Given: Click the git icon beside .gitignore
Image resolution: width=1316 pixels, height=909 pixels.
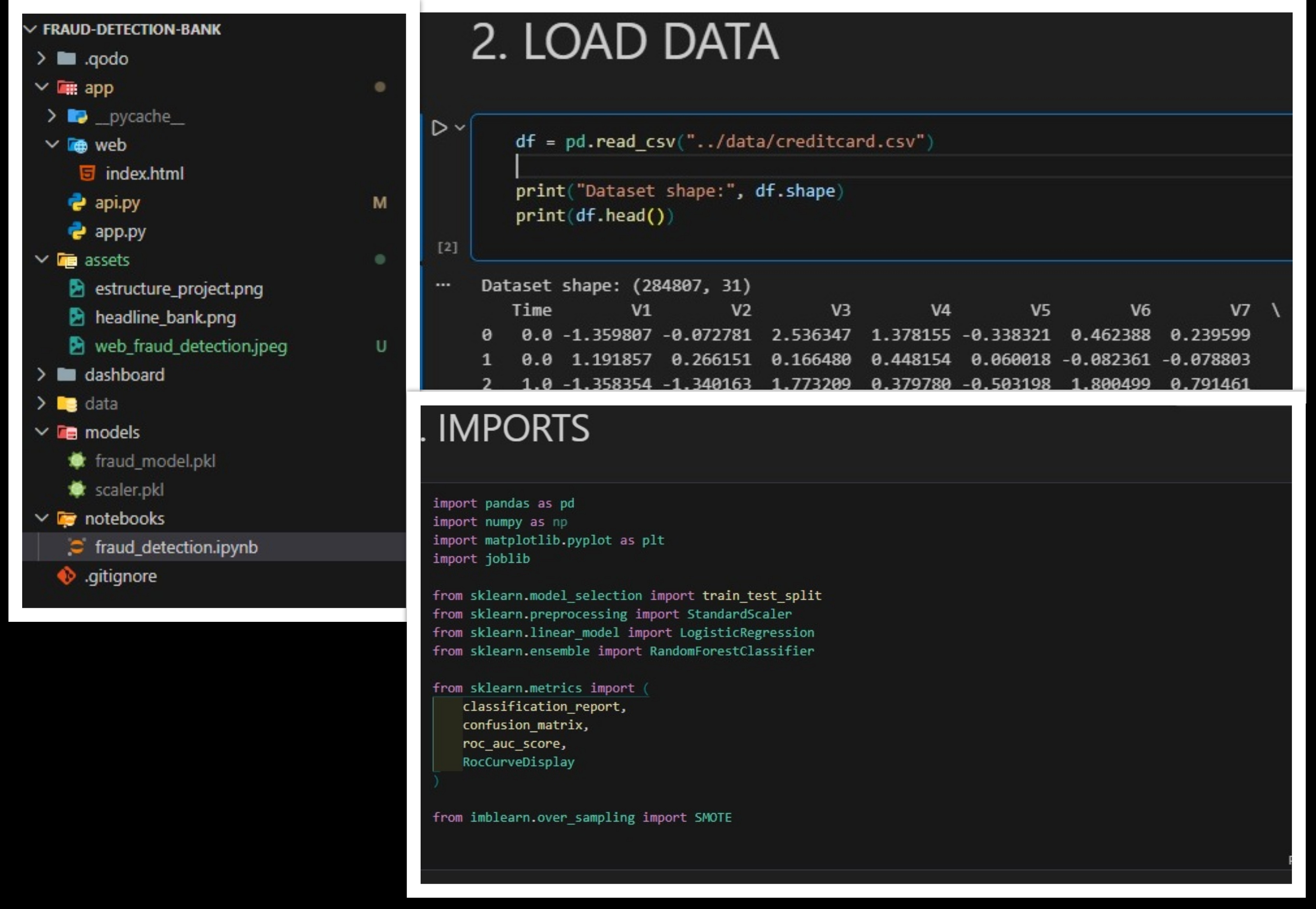Looking at the screenshot, I should (67, 576).
